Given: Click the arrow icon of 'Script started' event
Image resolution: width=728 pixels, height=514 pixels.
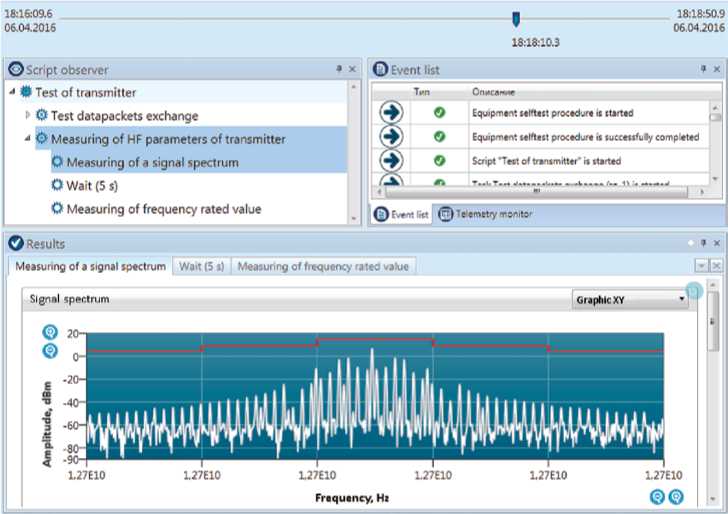Looking at the screenshot, I should pos(391,161).
